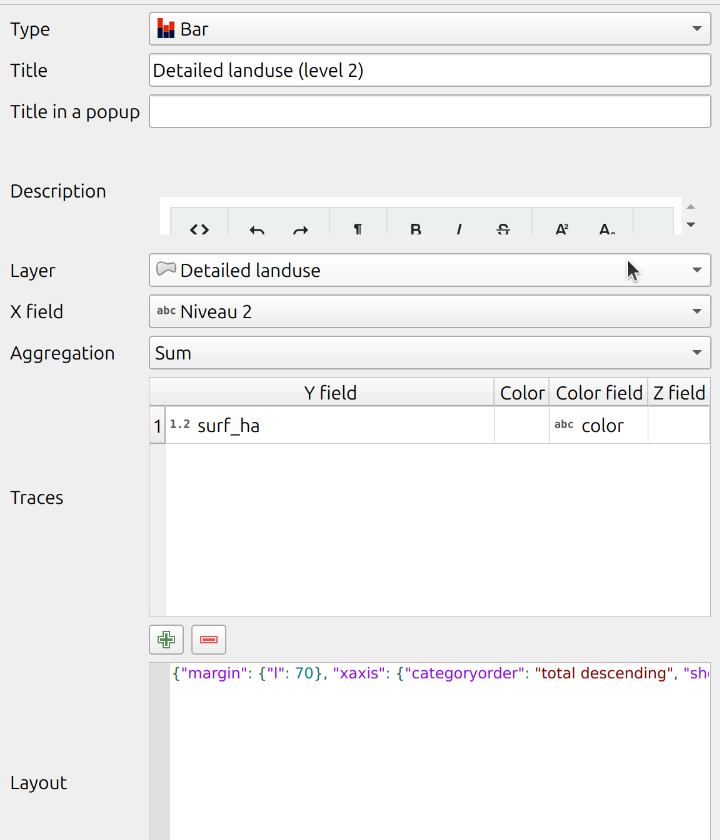Toggle strikethrough in description editor
Screen dimensions: 720x840
[503, 229]
